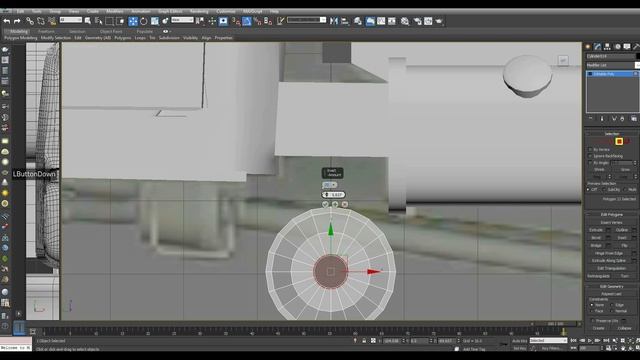This screenshot has height=360, width=640.
Task: Open the inset type dropdown in caddy
Action: pos(329,185)
